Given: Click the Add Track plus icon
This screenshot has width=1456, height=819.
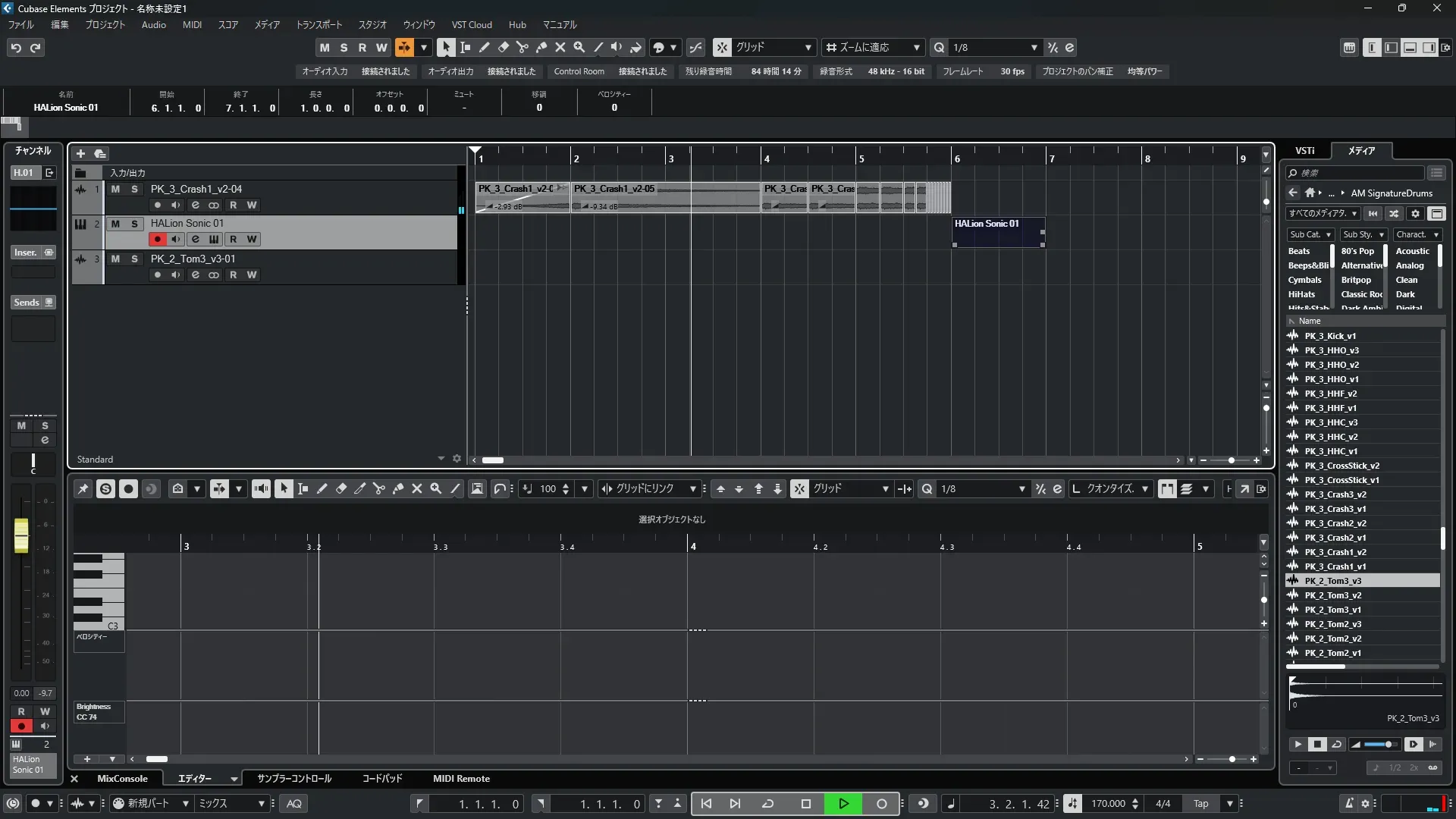Looking at the screenshot, I should (80, 153).
